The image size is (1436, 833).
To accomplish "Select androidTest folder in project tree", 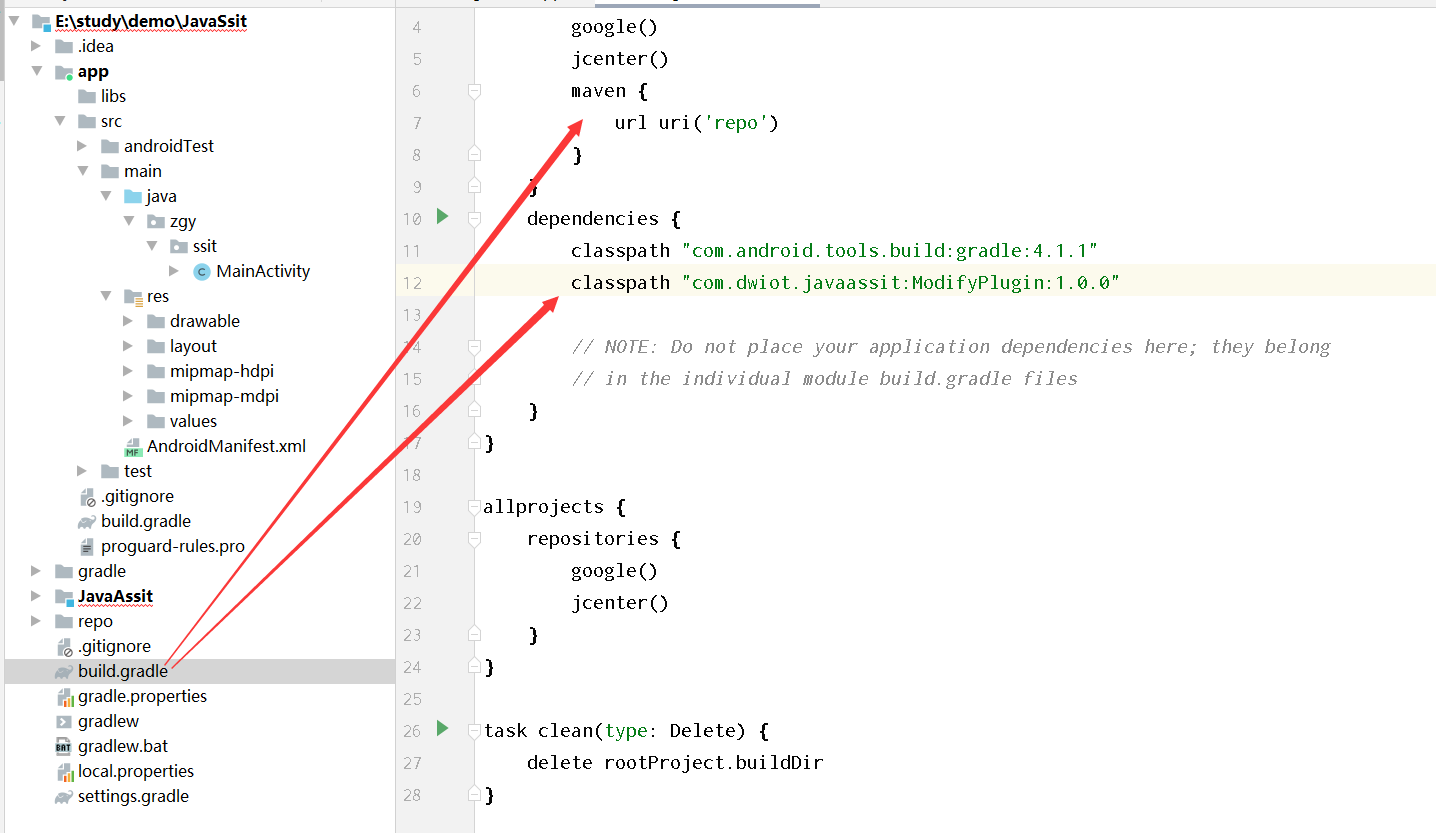I will 169,146.
